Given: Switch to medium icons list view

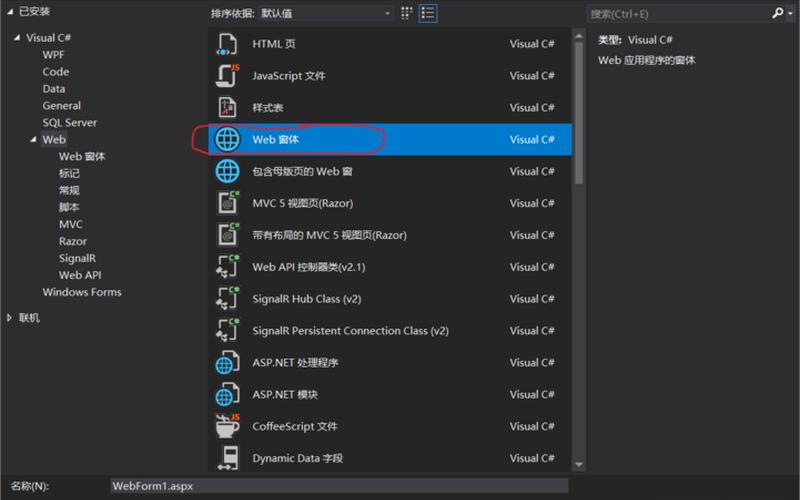Looking at the screenshot, I should pyautogui.click(x=428, y=13).
